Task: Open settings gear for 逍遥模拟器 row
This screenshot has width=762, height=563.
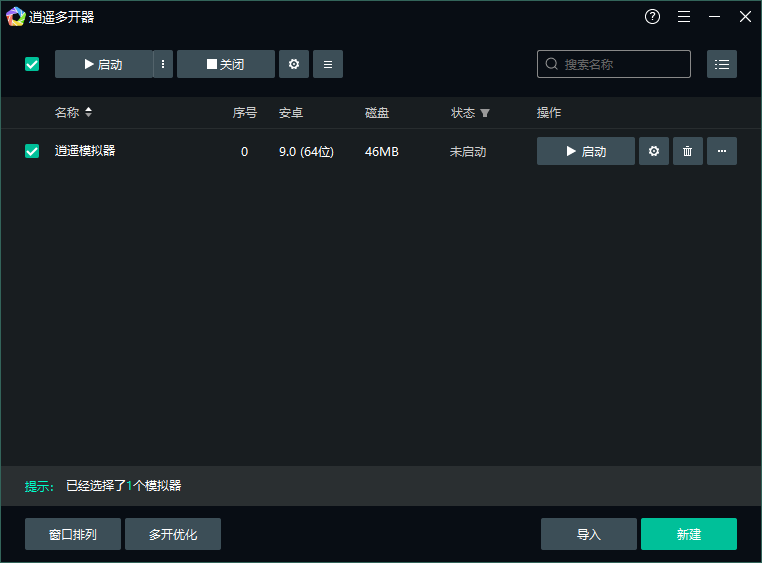Action: click(654, 151)
